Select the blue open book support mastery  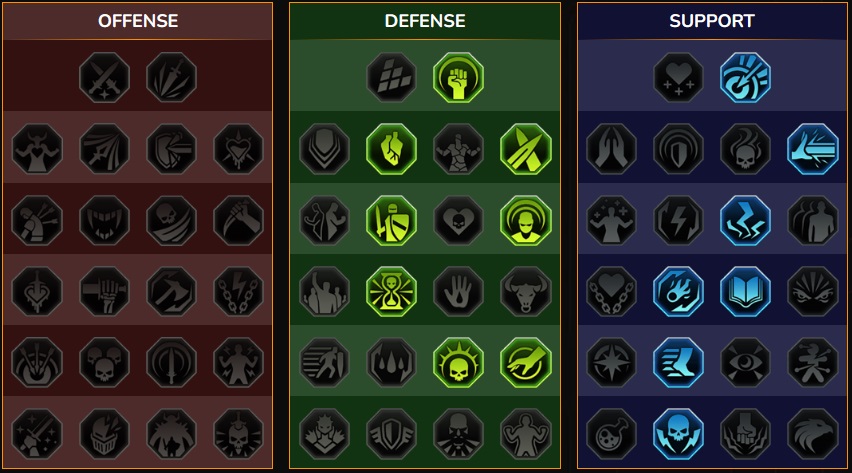coord(746,291)
